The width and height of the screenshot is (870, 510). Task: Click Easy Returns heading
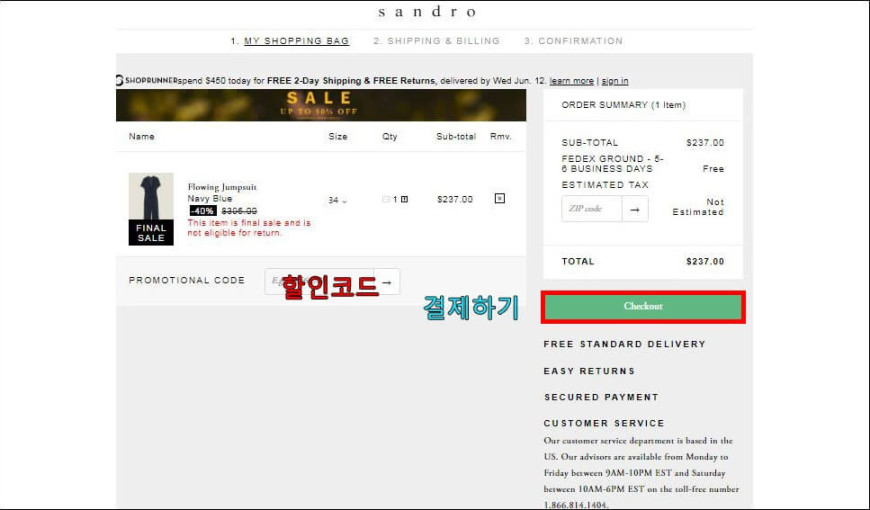(589, 371)
